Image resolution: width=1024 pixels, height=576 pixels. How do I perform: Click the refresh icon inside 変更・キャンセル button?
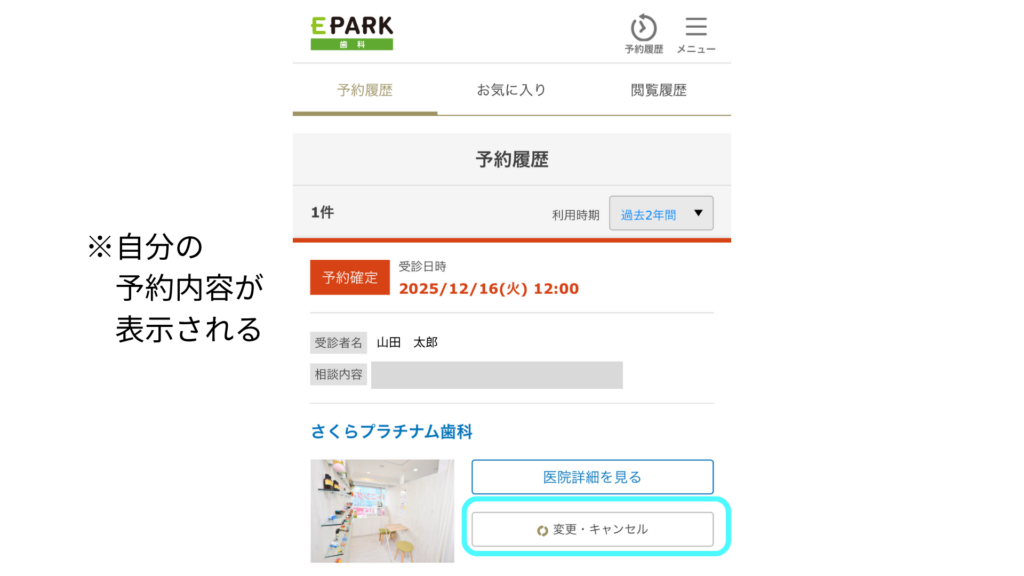[542, 530]
